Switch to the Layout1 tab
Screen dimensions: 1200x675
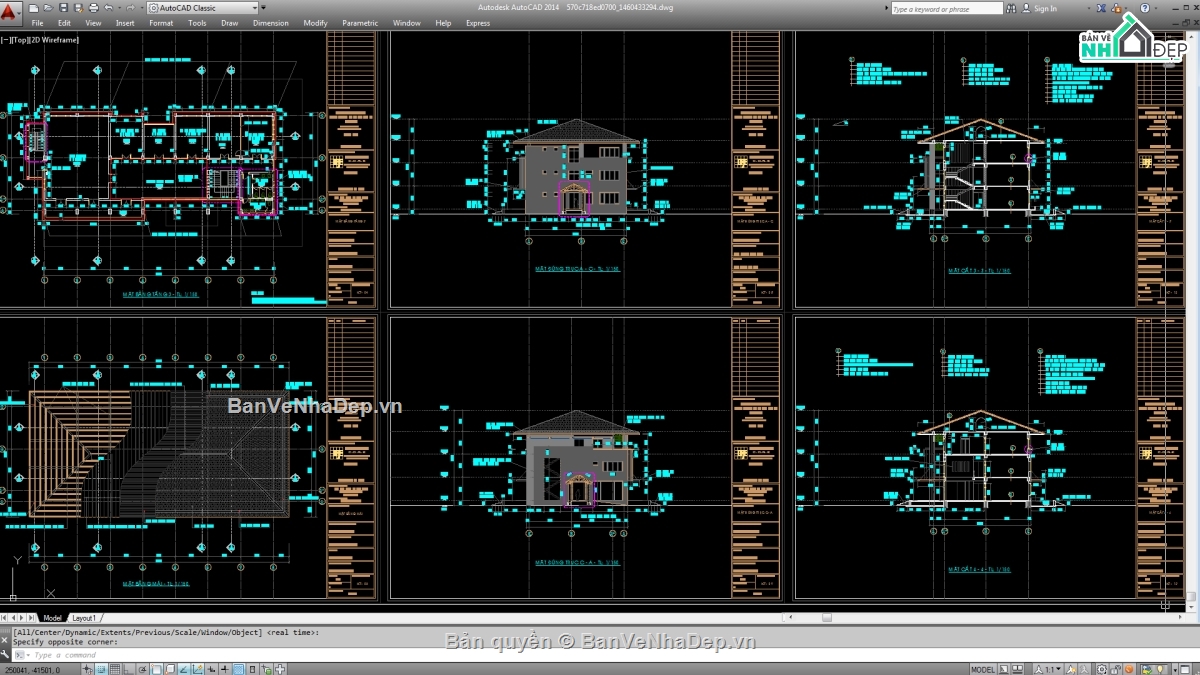pyautogui.click(x=84, y=618)
